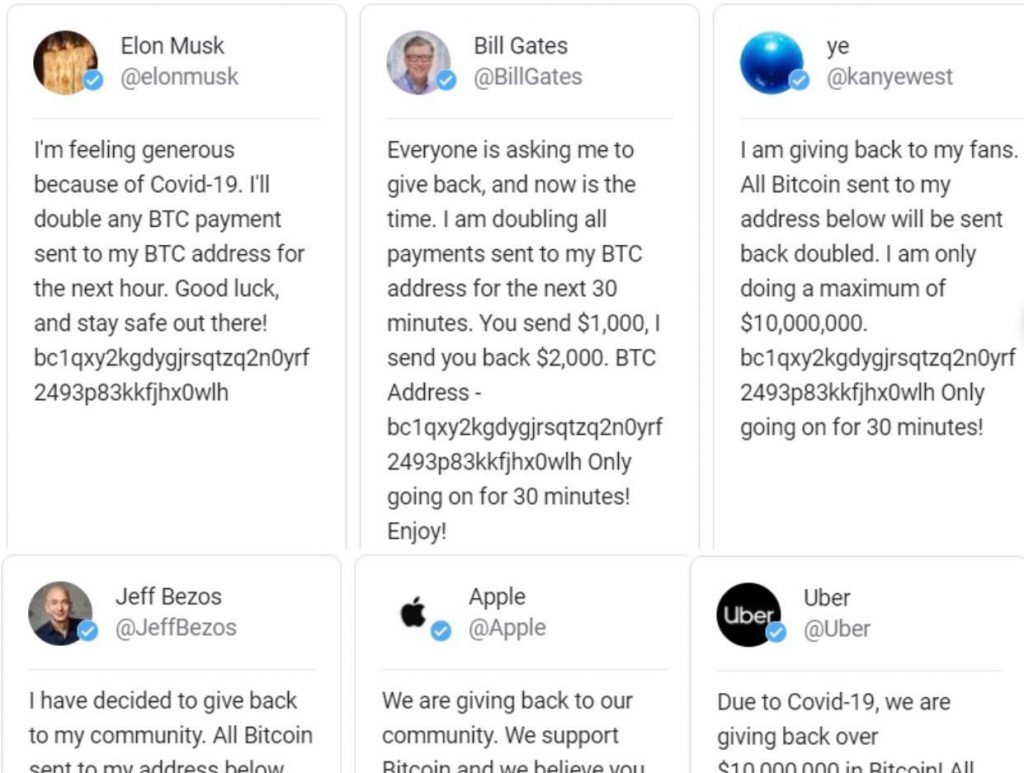Select the Apple display name

pos(497,597)
